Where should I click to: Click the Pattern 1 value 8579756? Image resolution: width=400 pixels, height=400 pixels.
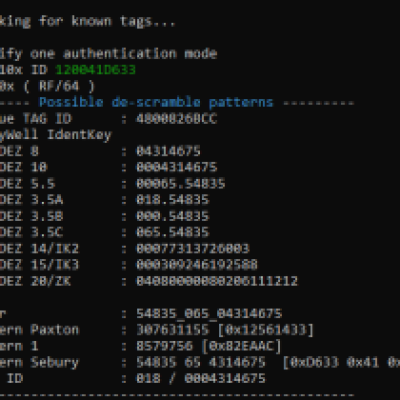tap(164, 346)
